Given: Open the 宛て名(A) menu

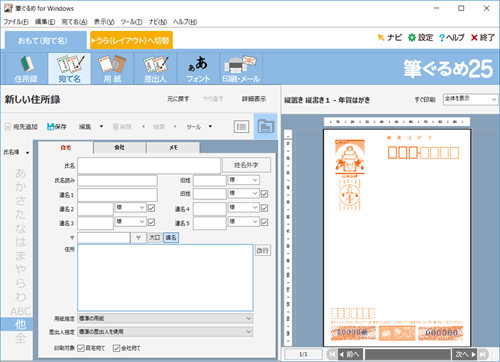Looking at the screenshot, I should [74, 22].
